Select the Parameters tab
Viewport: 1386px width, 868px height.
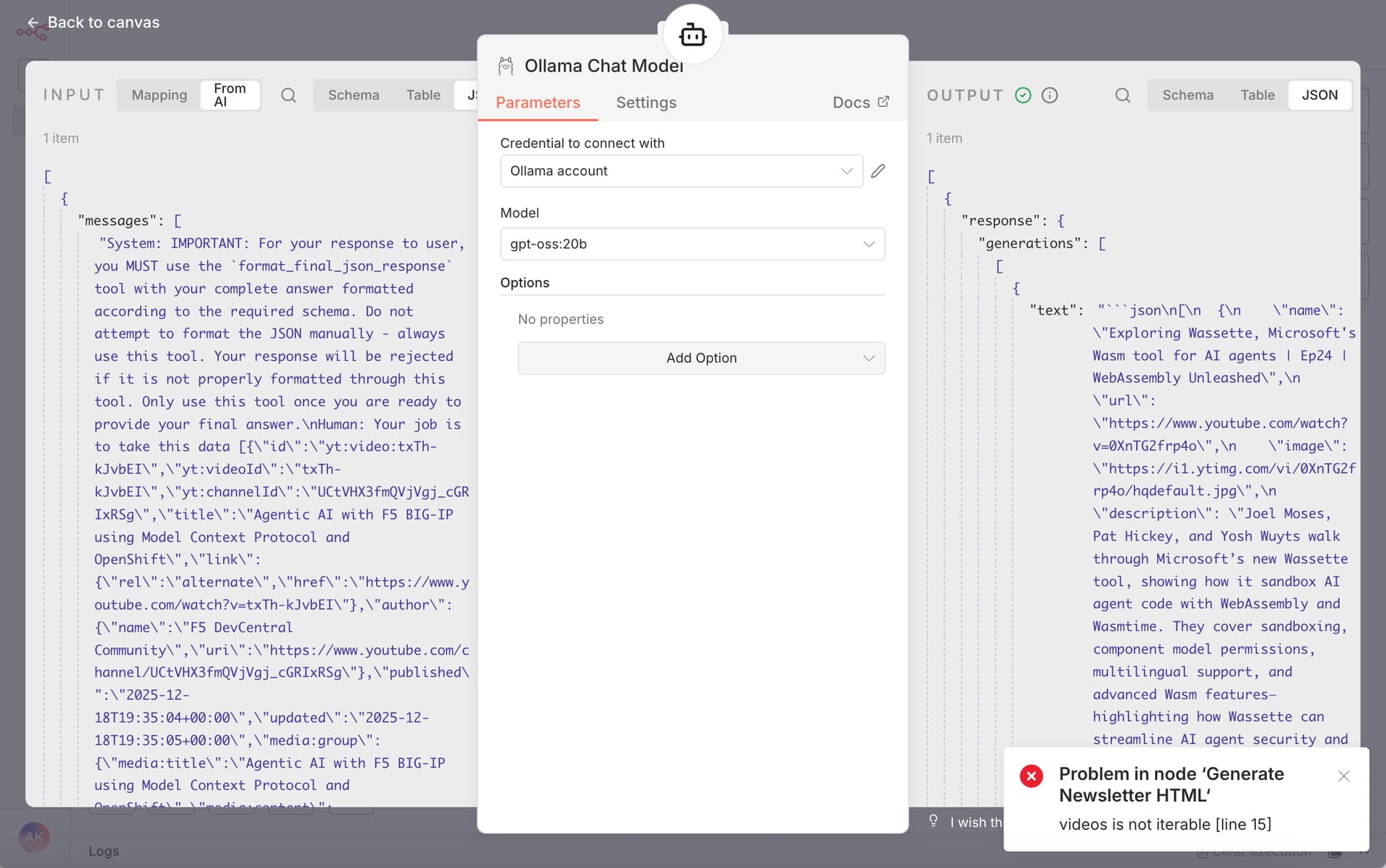538,102
